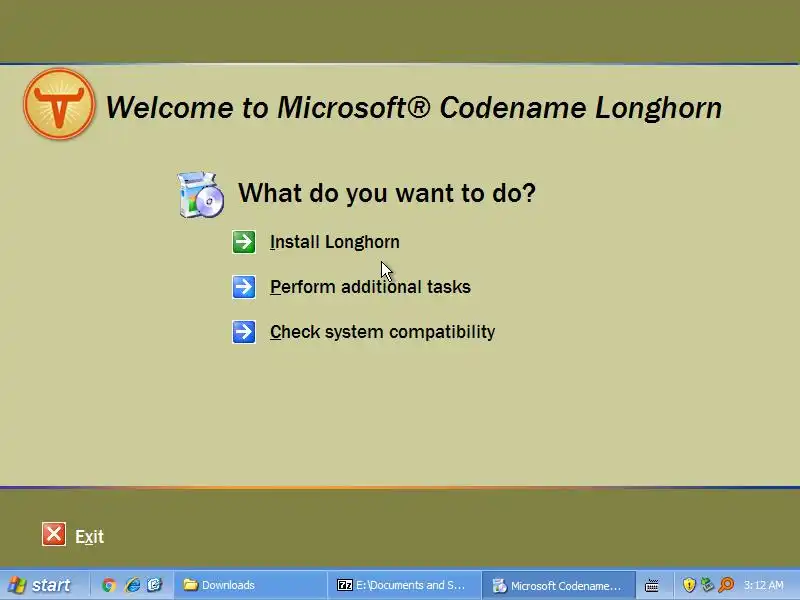Open the Windows start button
This screenshot has width=800, height=600.
click(x=41, y=585)
